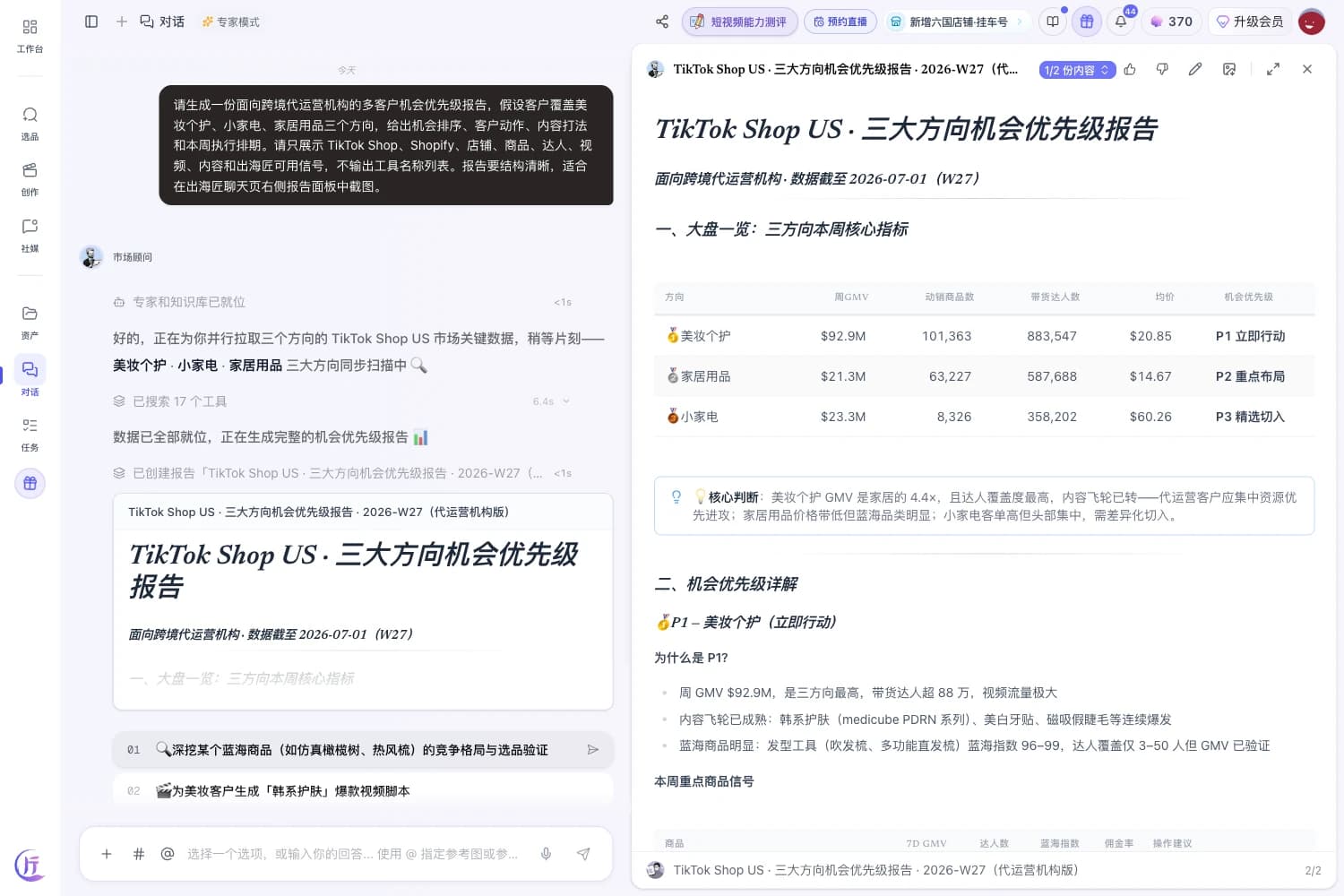The height and width of the screenshot is (896, 1344).
Task: Dislike the report with thumbs down
Action: click(1162, 69)
